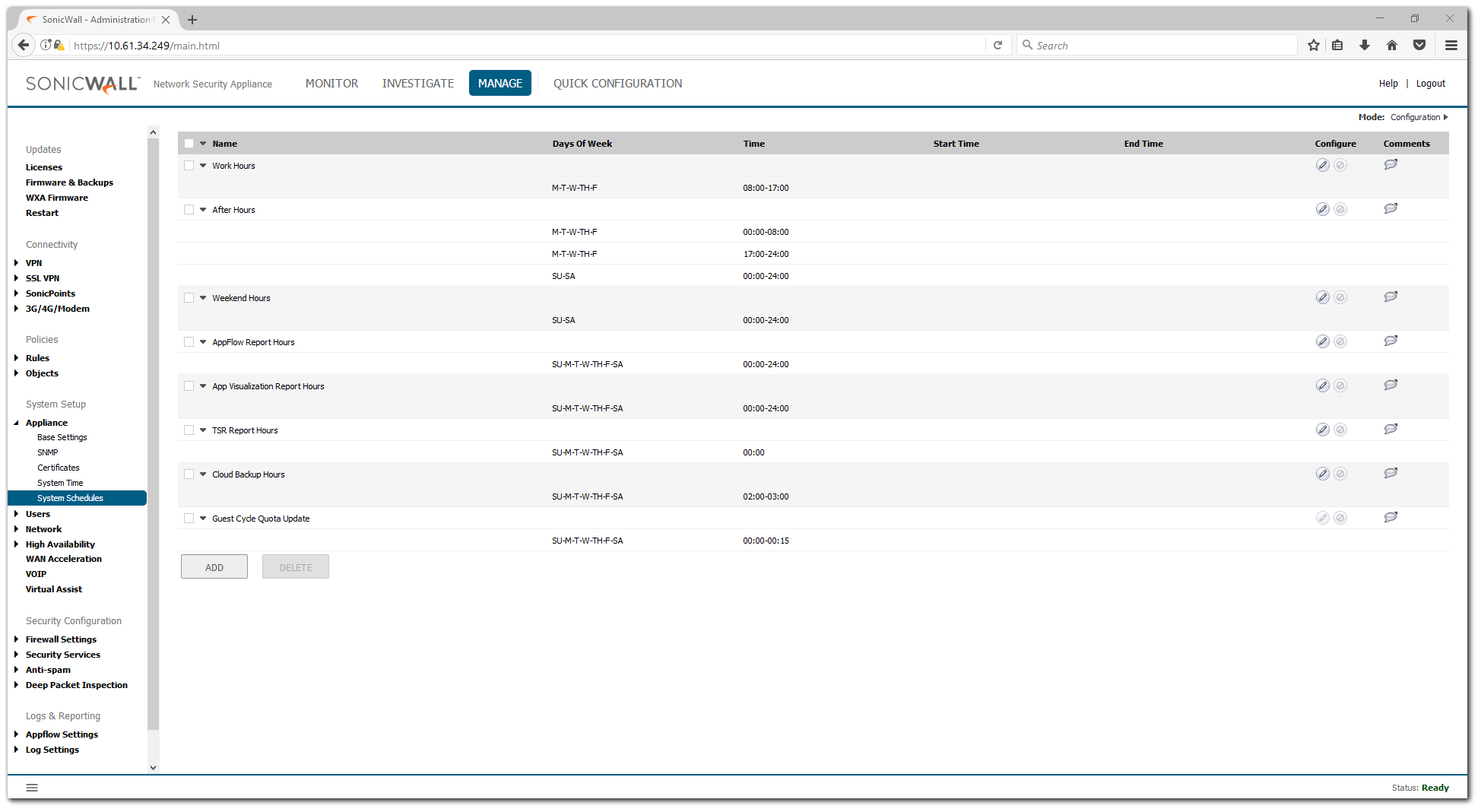Switch to the MONITOR tab
Viewport: 1481px width, 812px height.
pyautogui.click(x=331, y=84)
